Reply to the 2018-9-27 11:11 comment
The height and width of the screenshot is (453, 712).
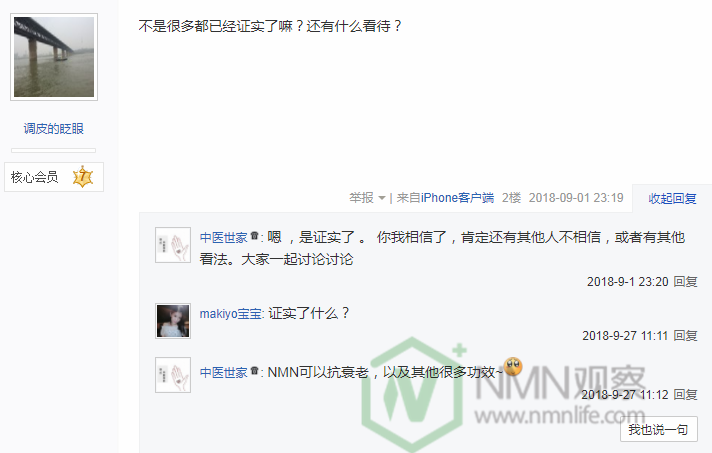tap(685, 335)
